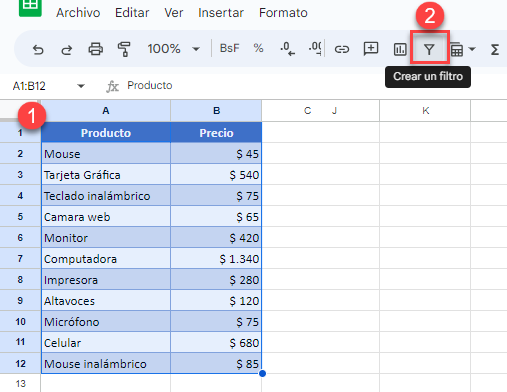Select column B header
The image size is (507, 392).
(x=216, y=111)
